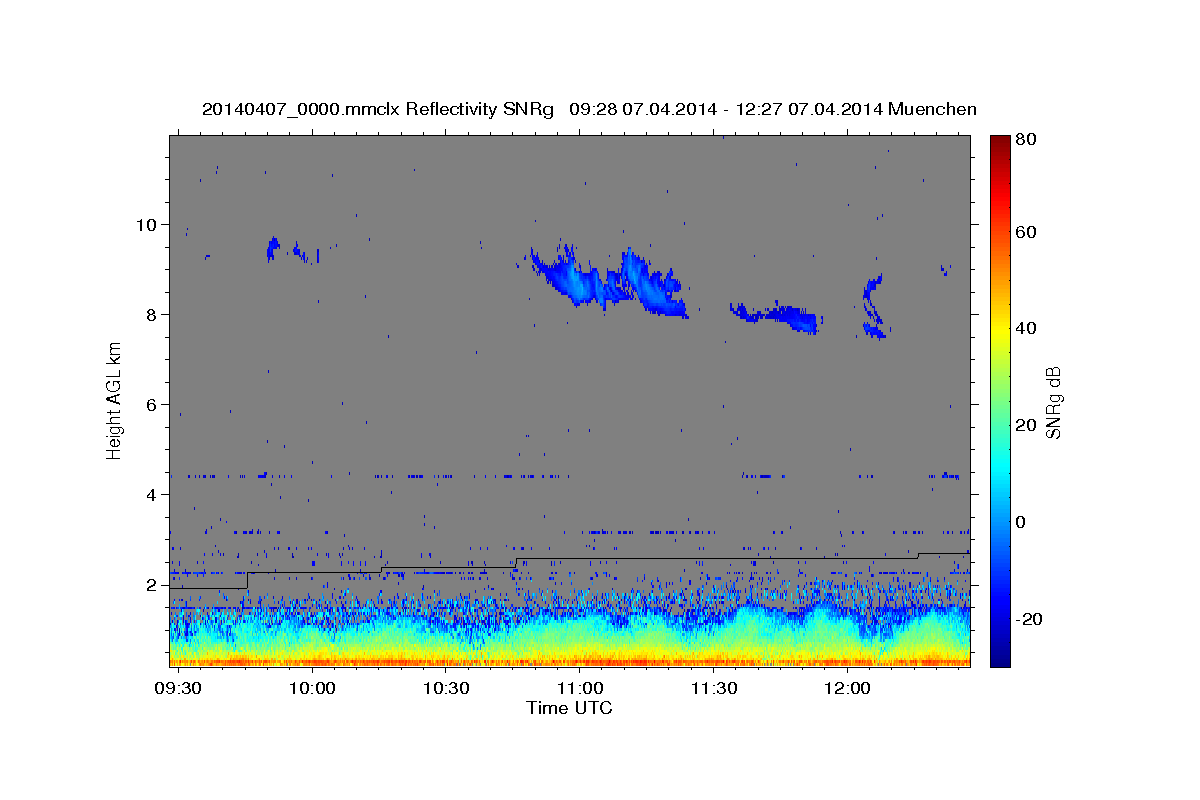Click the 10:30 time tick label
This screenshot has height=800, width=1200.
tap(446, 690)
